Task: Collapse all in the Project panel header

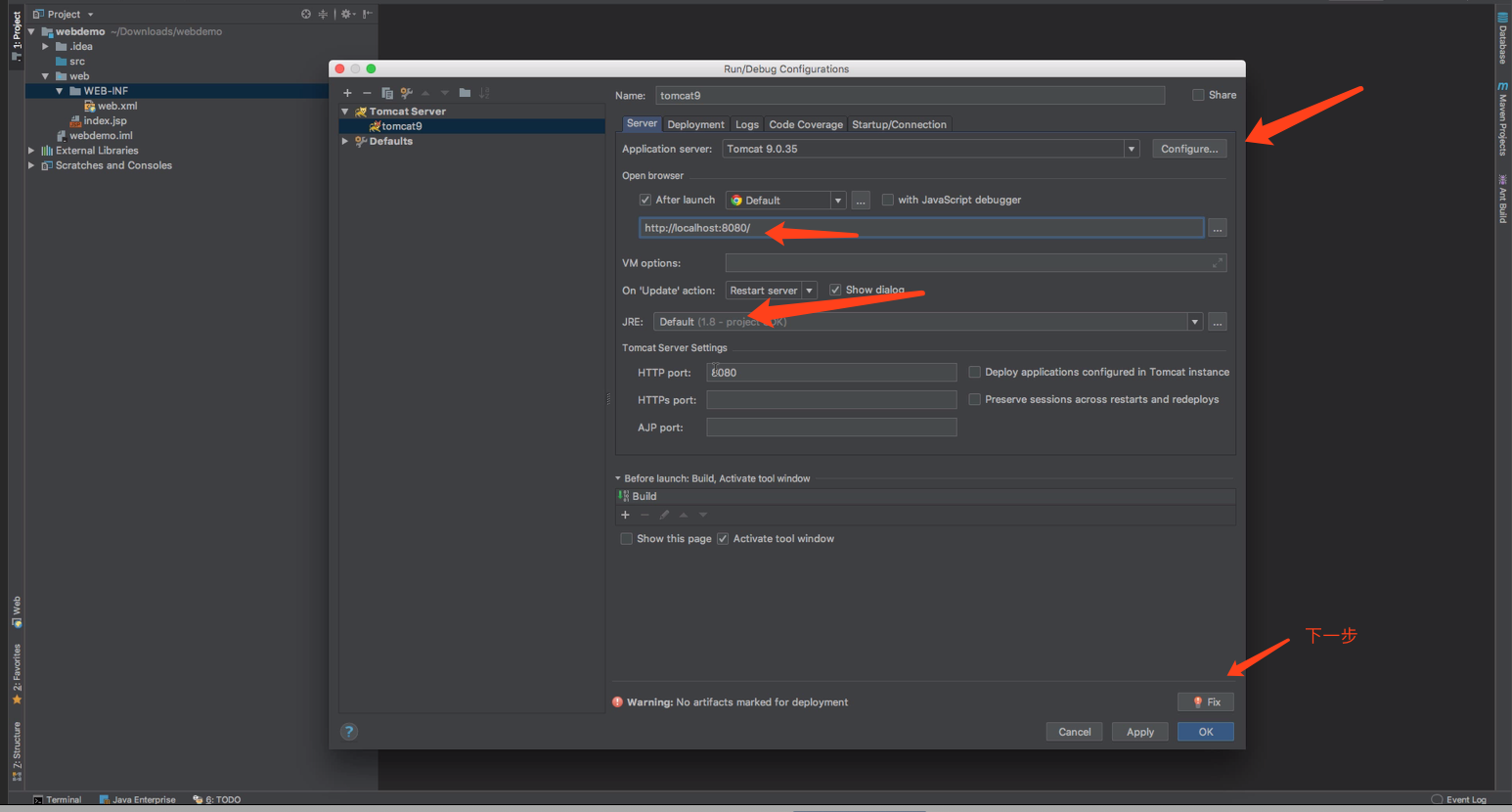Action: click(x=323, y=14)
